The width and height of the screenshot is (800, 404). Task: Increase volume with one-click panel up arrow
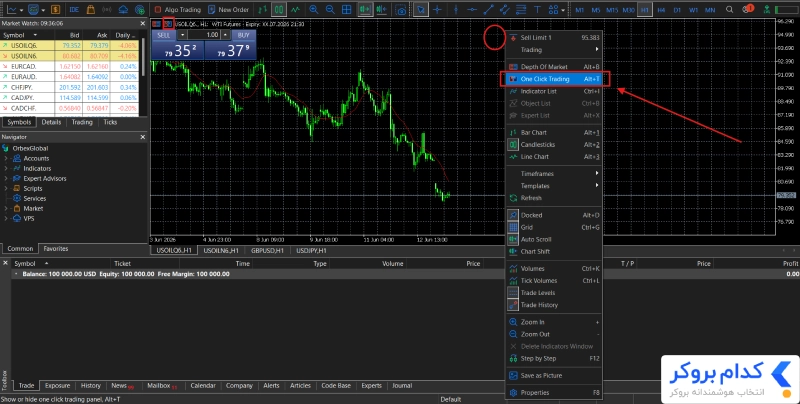(226, 35)
